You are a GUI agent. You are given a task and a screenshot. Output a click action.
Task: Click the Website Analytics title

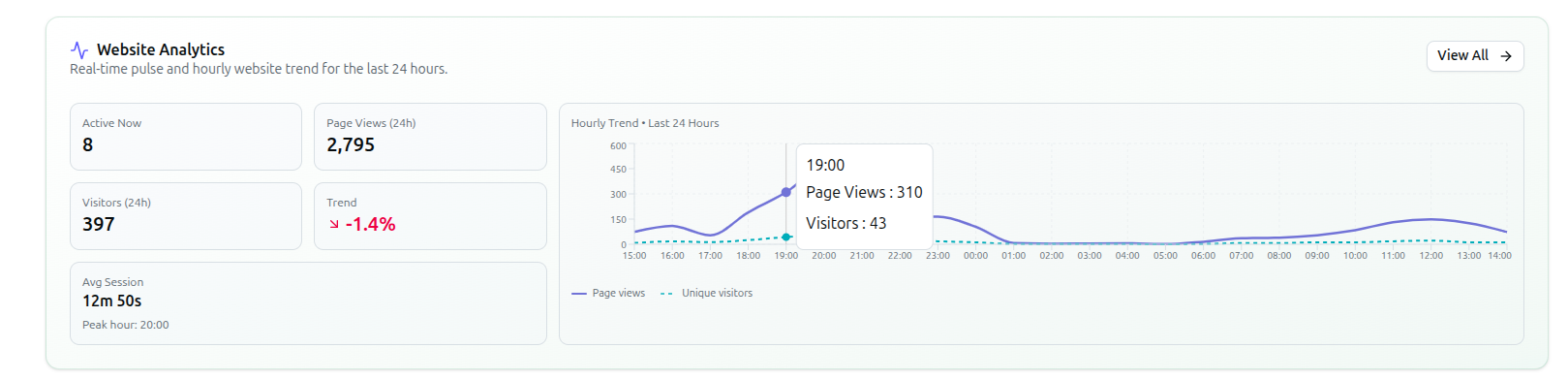tap(161, 49)
